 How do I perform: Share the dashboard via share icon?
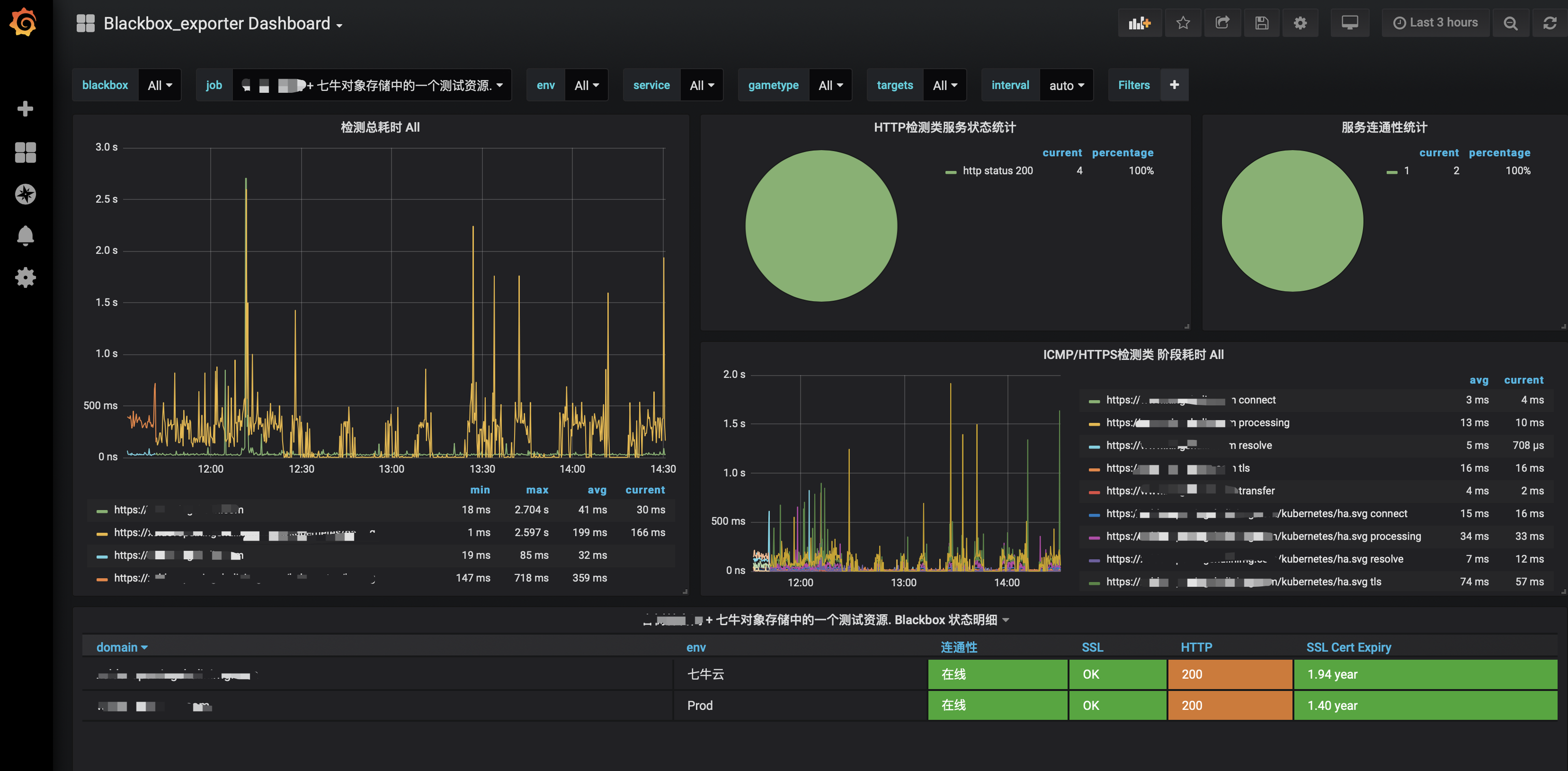tap(1222, 23)
